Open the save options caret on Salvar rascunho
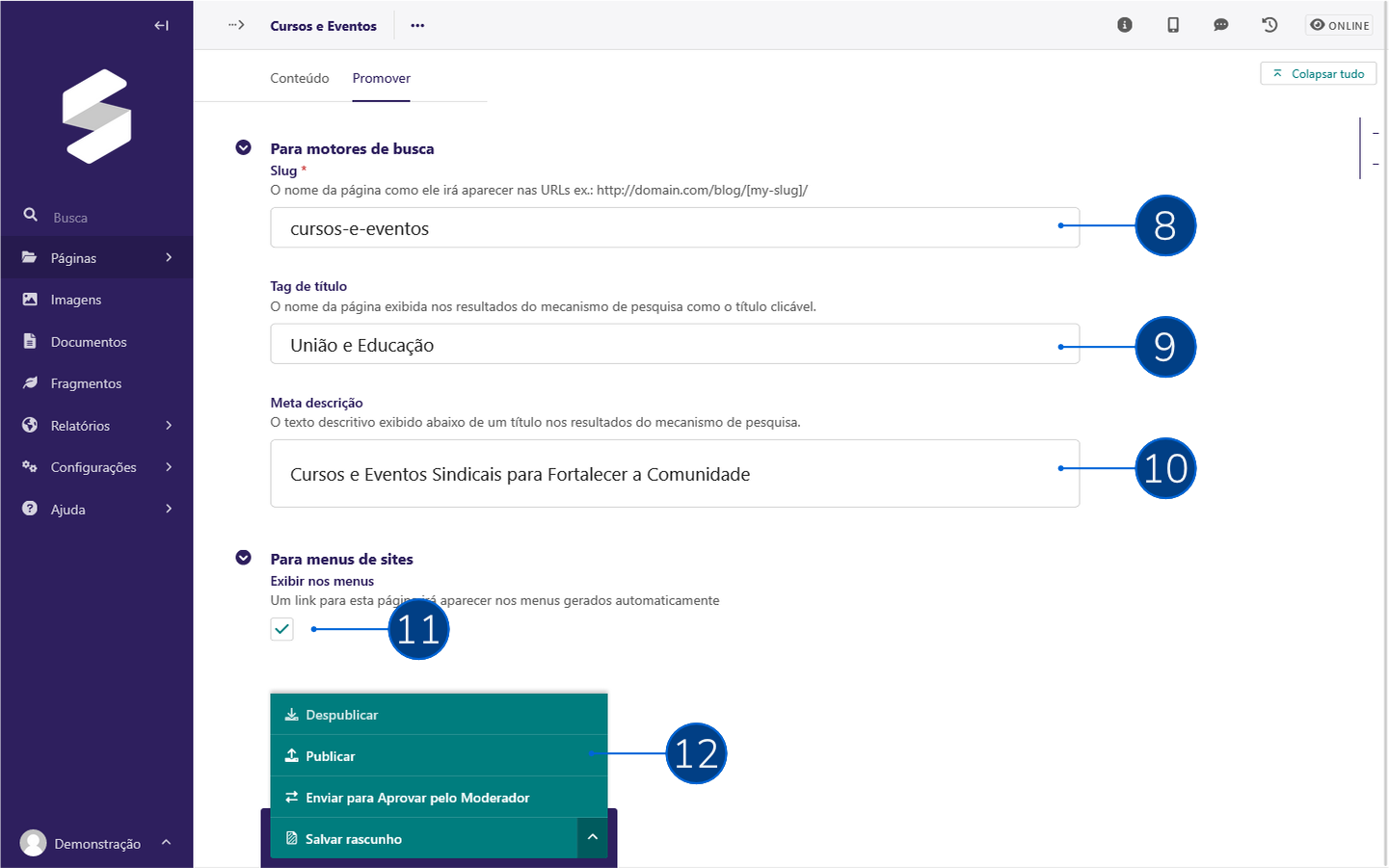 point(592,837)
